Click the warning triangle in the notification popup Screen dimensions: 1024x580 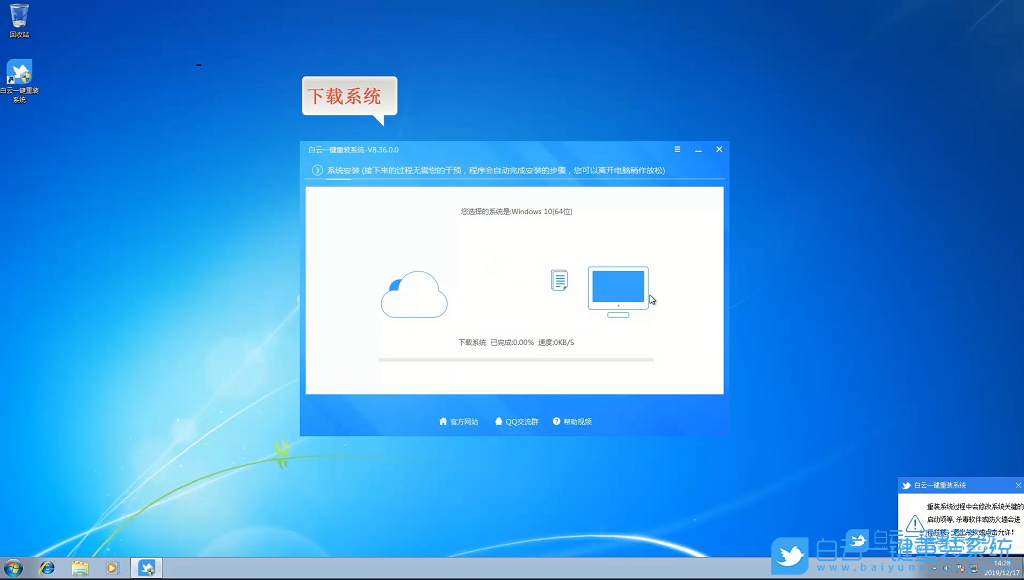tap(915, 523)
